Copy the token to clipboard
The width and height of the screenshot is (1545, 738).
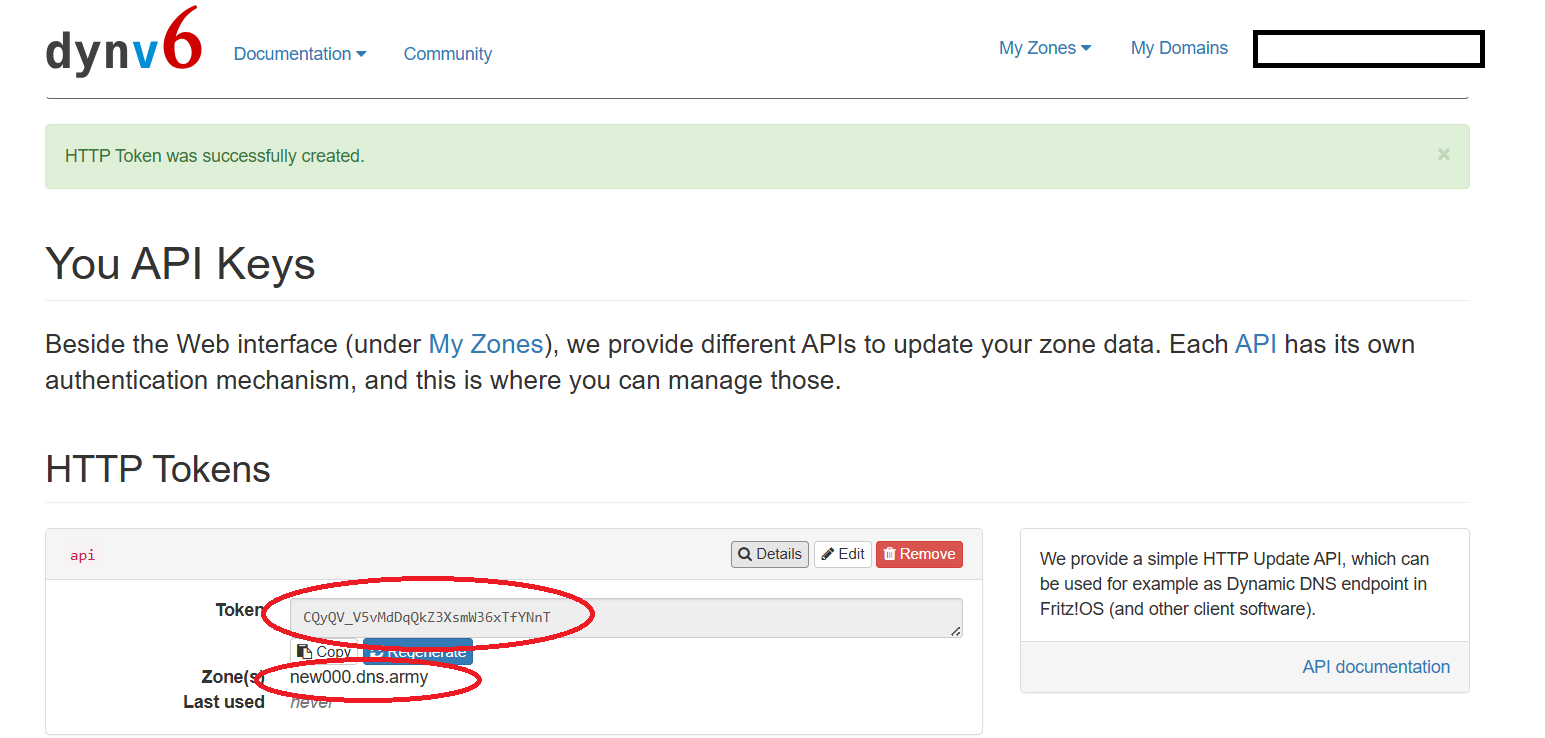(324, 652)
